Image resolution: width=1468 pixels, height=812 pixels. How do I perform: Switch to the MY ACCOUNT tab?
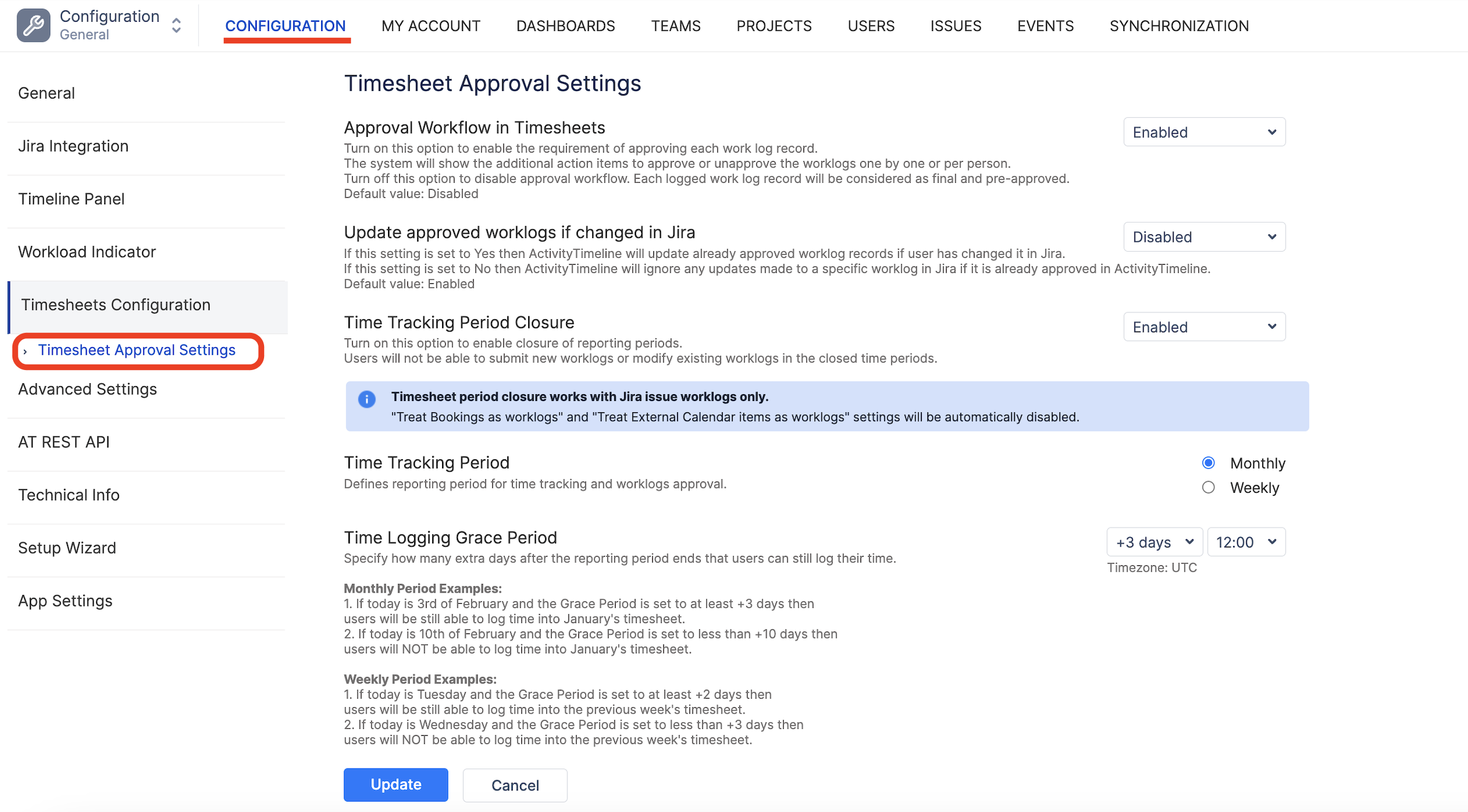click(x=431, y=25)
